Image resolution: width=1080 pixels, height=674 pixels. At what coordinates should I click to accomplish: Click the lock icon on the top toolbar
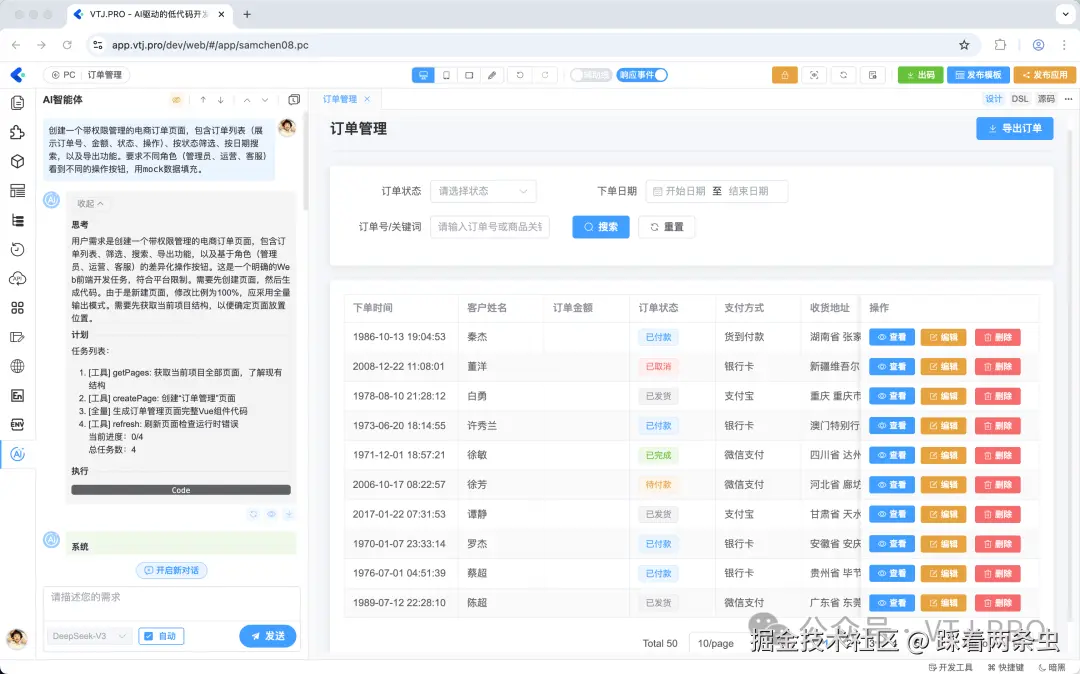[x=785, y=75]
